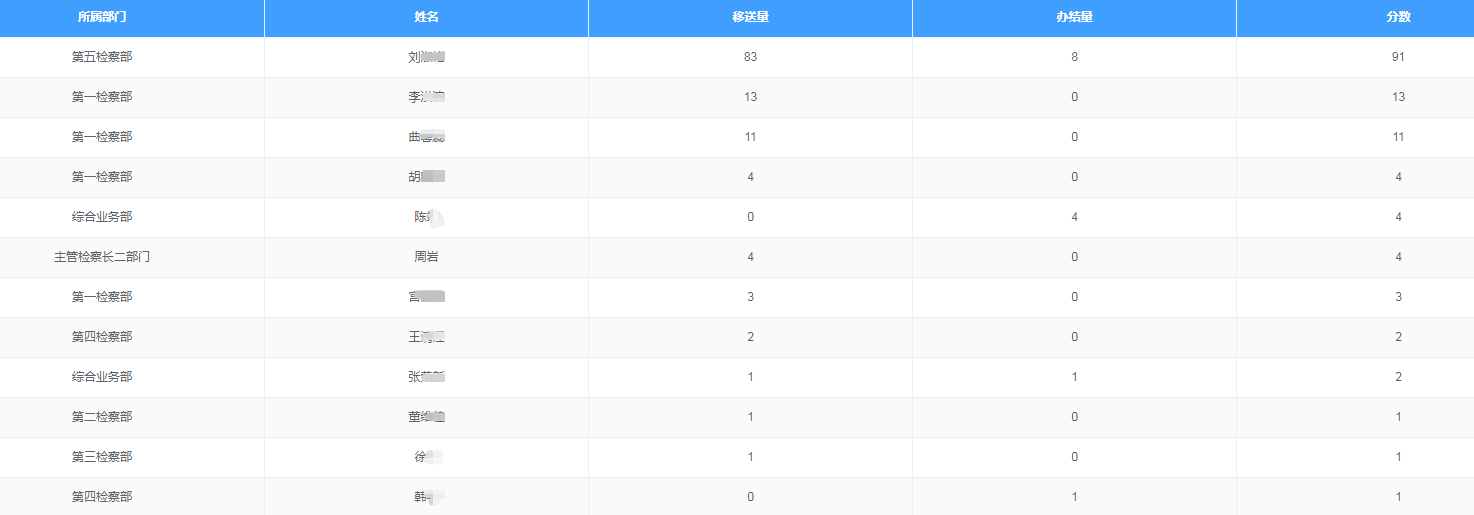Sort by the 移送量 column header
The height and width of the screenshot is (515, 1474).
tap(750, 17)
